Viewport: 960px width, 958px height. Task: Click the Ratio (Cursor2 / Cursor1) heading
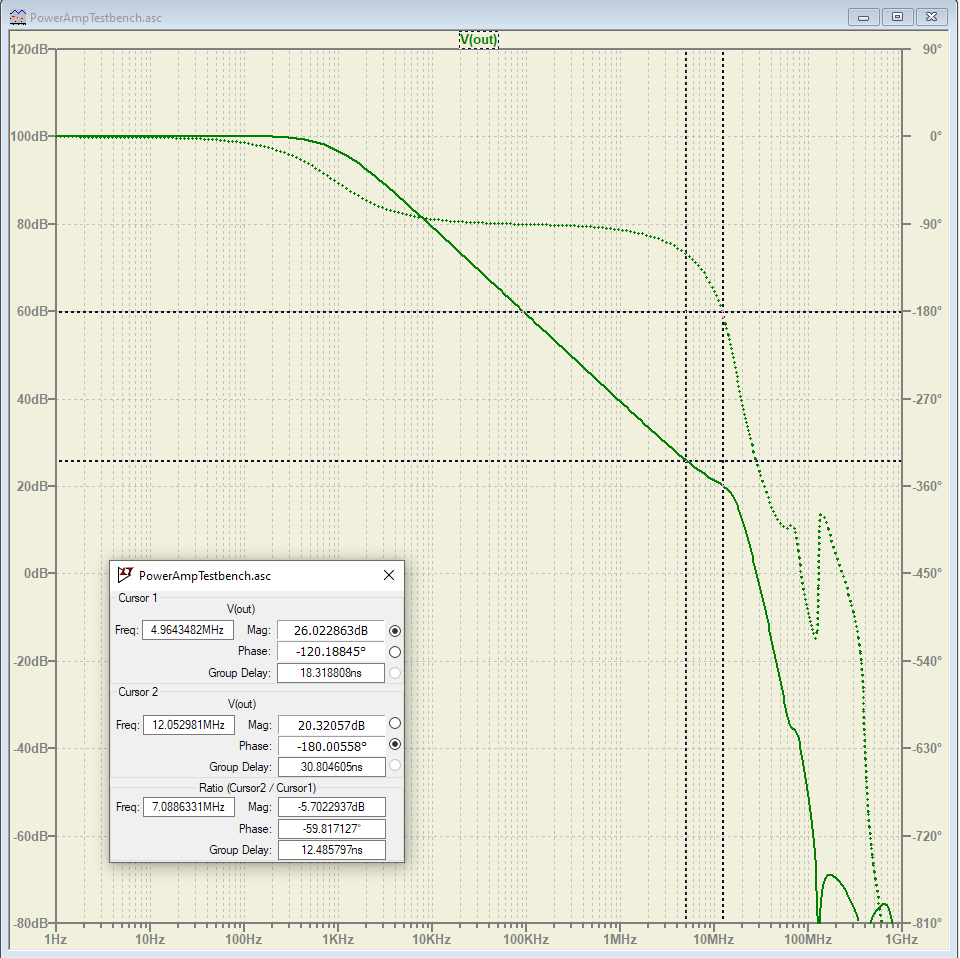click(257, 788)
